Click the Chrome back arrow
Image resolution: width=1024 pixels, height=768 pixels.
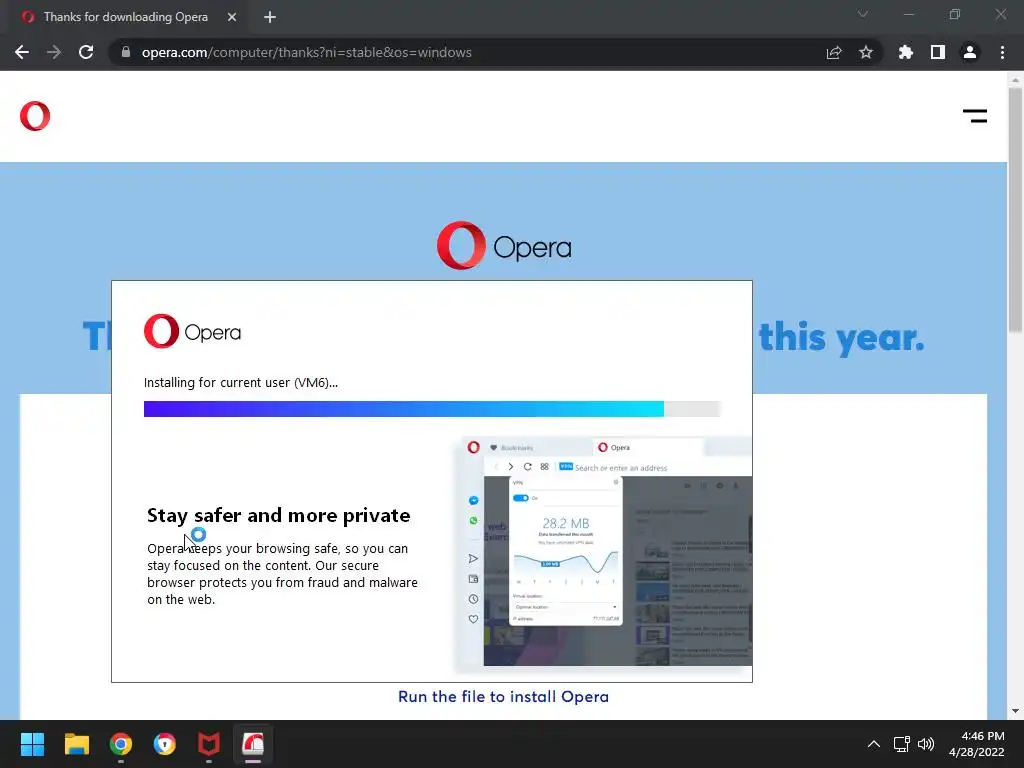click(22, 52)
